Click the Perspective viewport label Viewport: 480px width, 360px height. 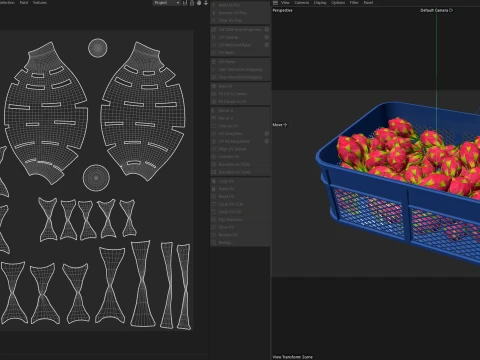282,10
